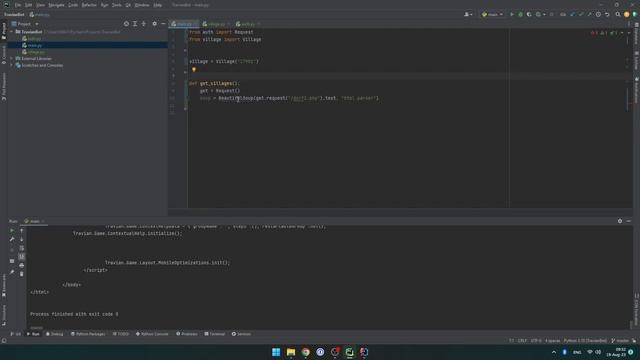This screenshot has height=360, width=640.
Task: Open the Python Console tool window
Action: (152, 334)
